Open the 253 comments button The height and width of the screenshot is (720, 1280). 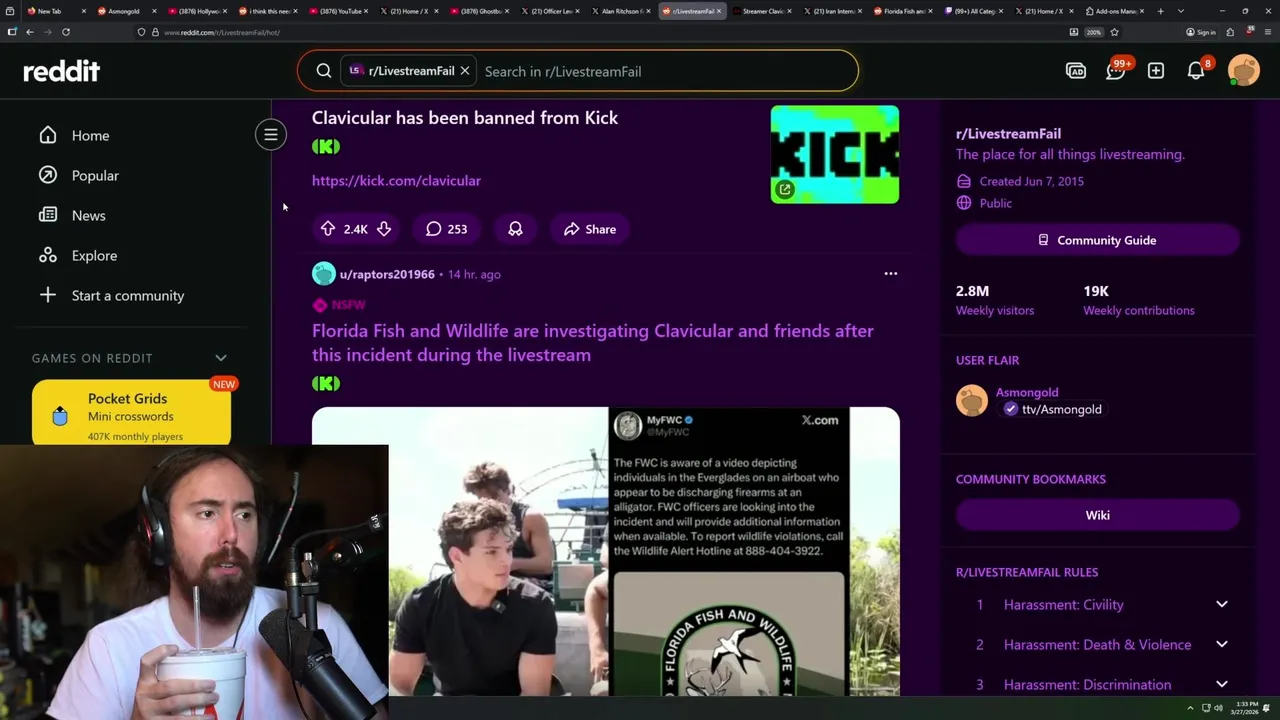pos(446,229)
